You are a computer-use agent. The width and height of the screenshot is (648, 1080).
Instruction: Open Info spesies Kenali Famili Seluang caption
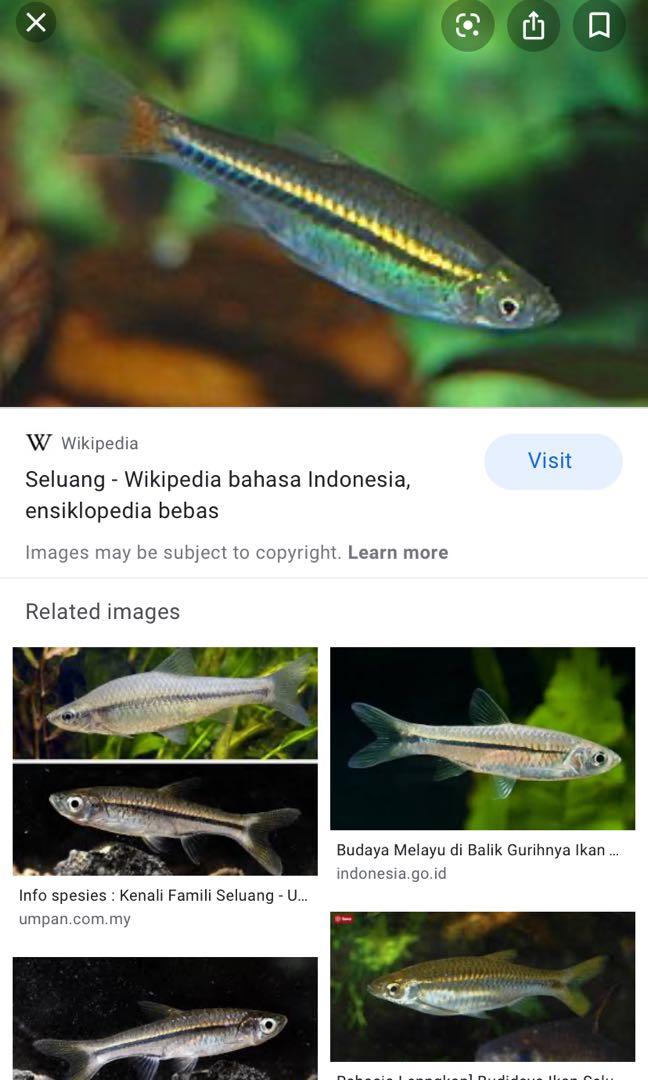click(x=163, y=895)
